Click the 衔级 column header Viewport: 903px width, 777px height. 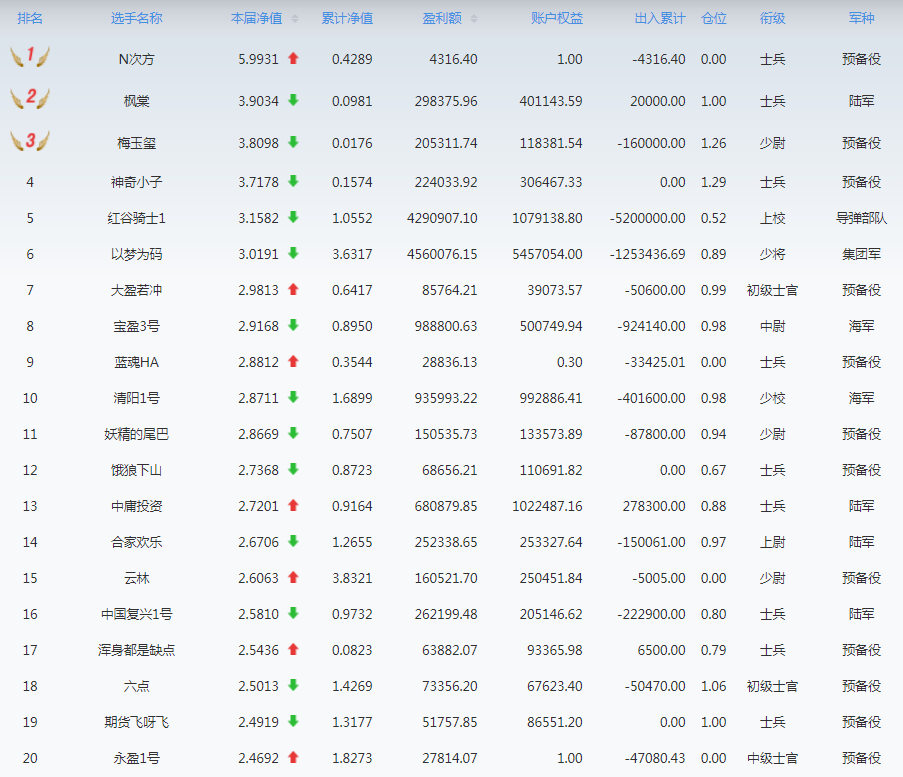tap(772, 18)
